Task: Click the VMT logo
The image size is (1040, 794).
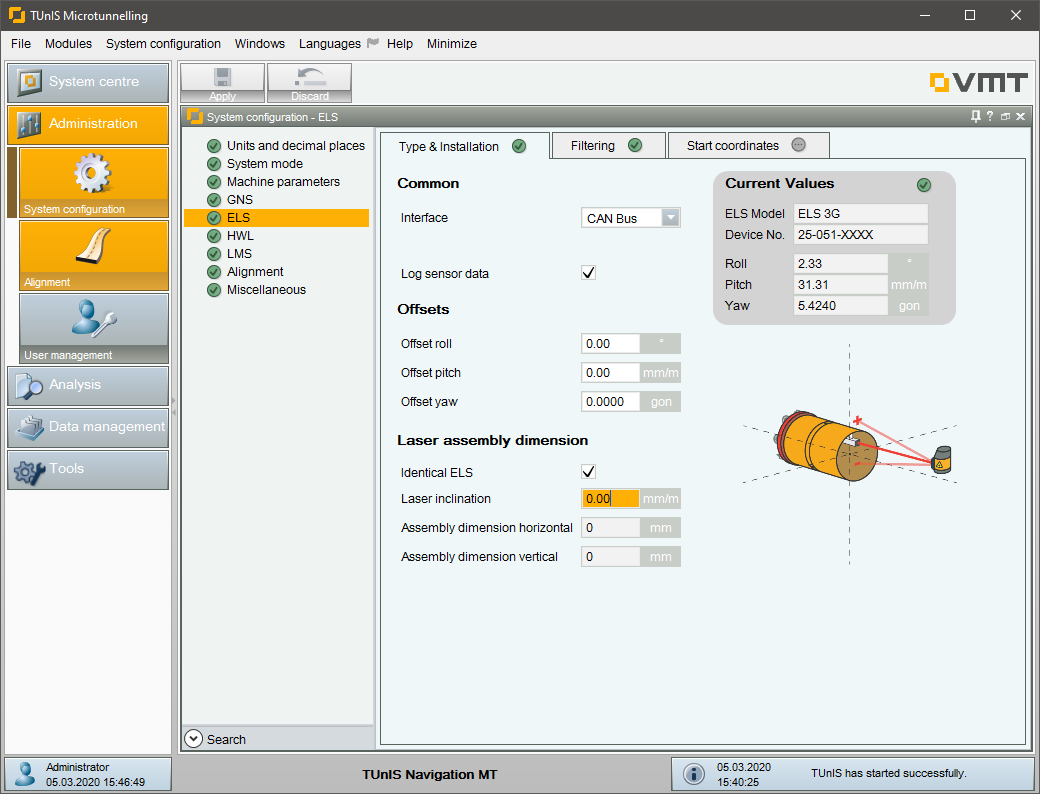Action: coord(978,82)
